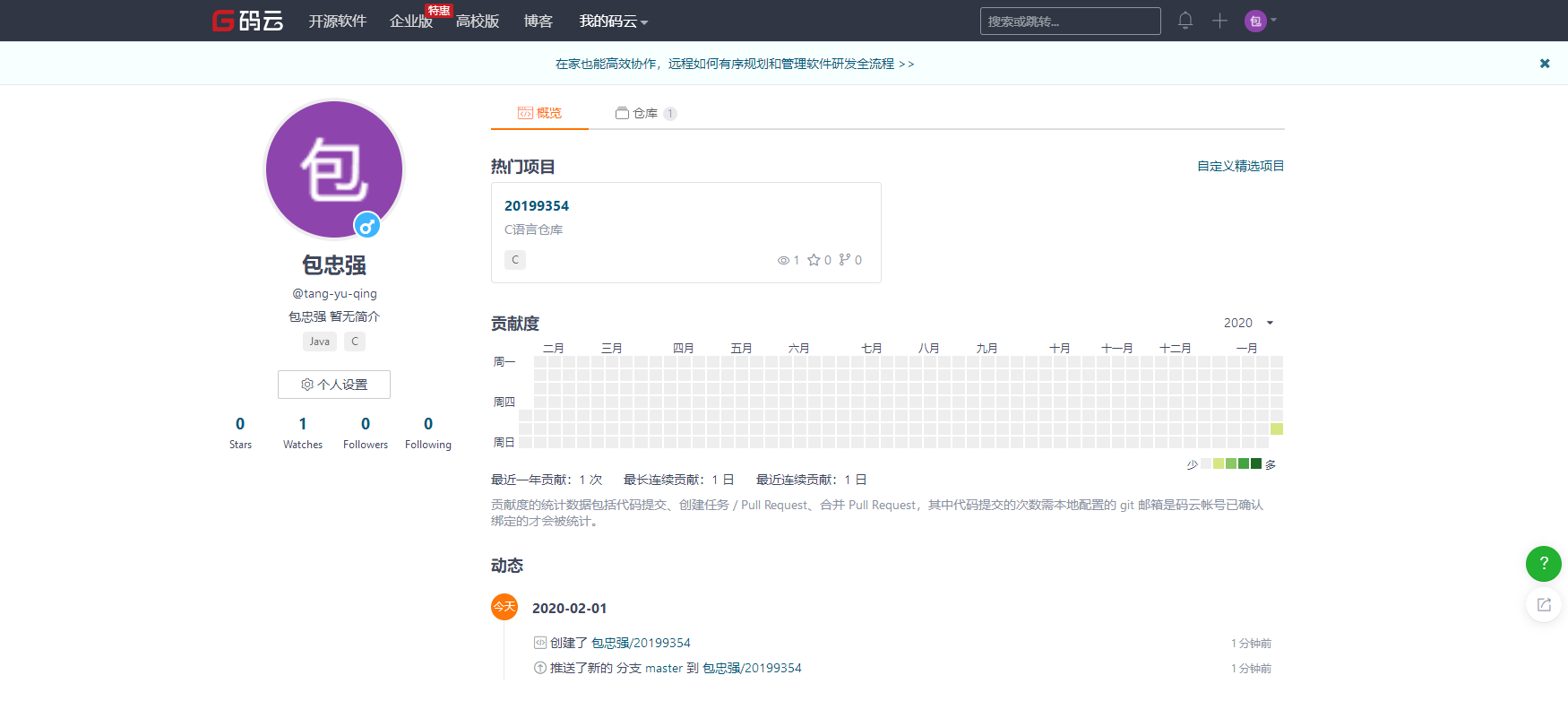Click the 最长连续贡献 statistic
The image size is (1568, 701).
pos(679,480)
